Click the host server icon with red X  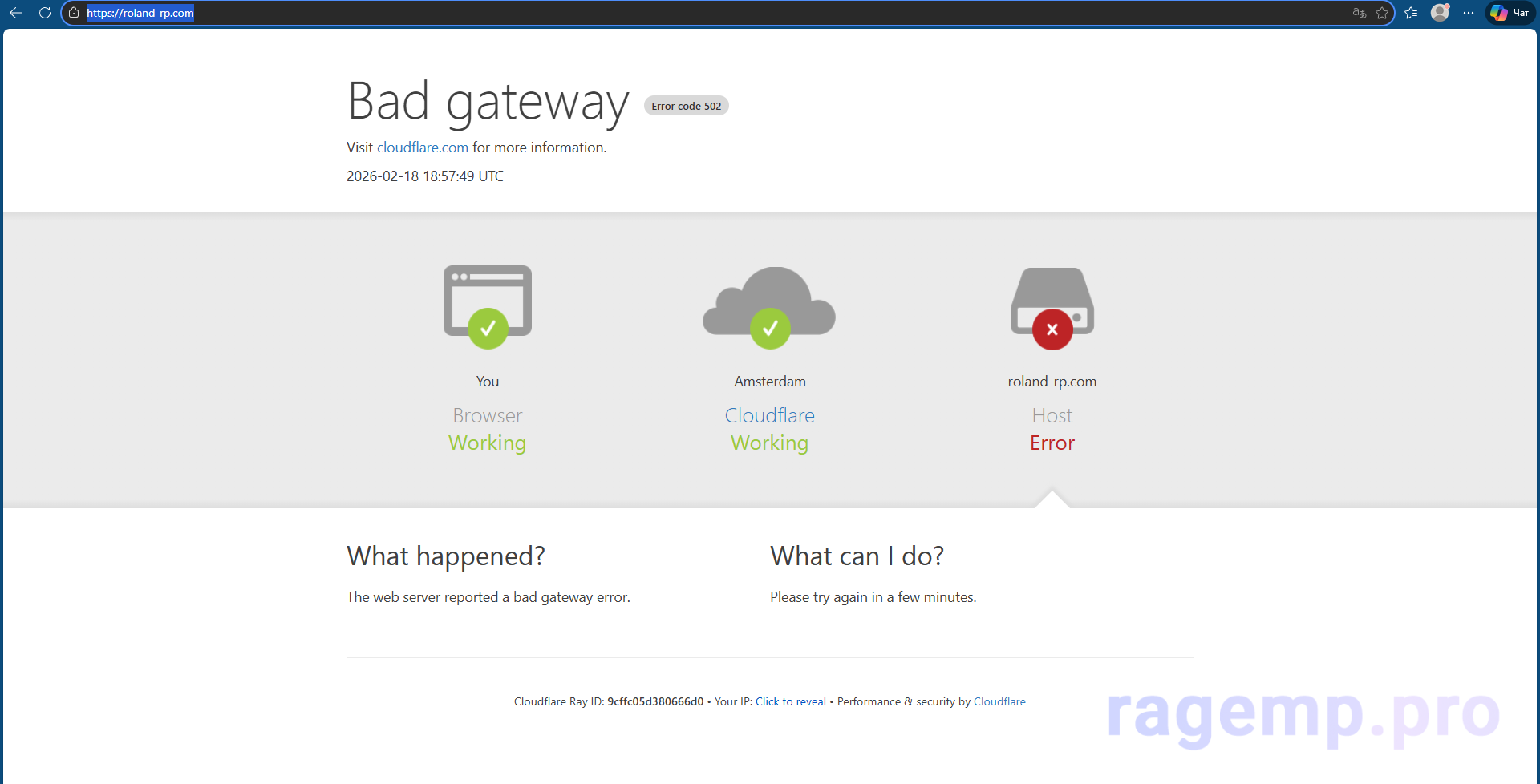pos(1052,308)
